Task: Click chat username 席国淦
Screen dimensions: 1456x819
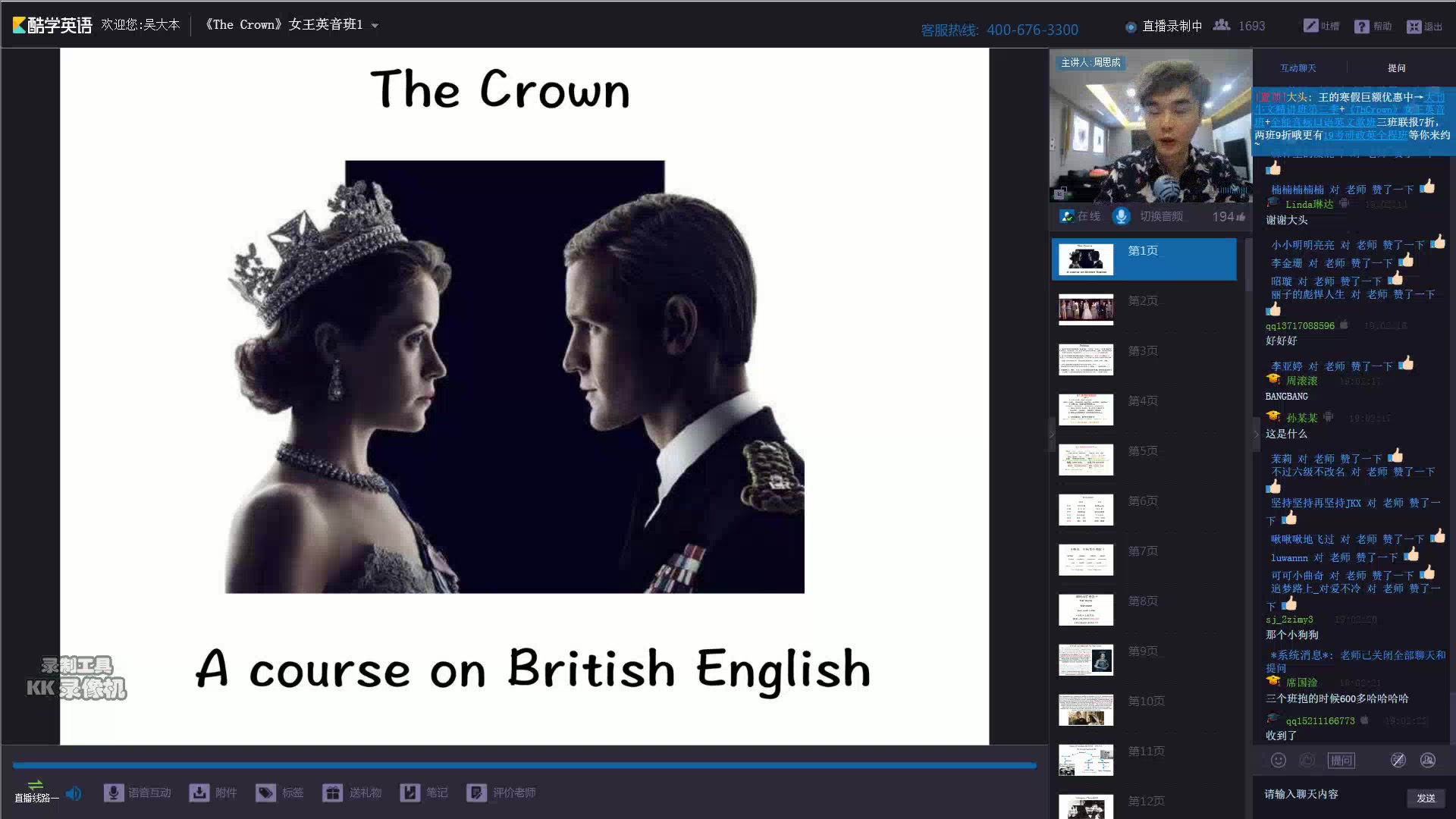Action: [x=1301, y=682]
